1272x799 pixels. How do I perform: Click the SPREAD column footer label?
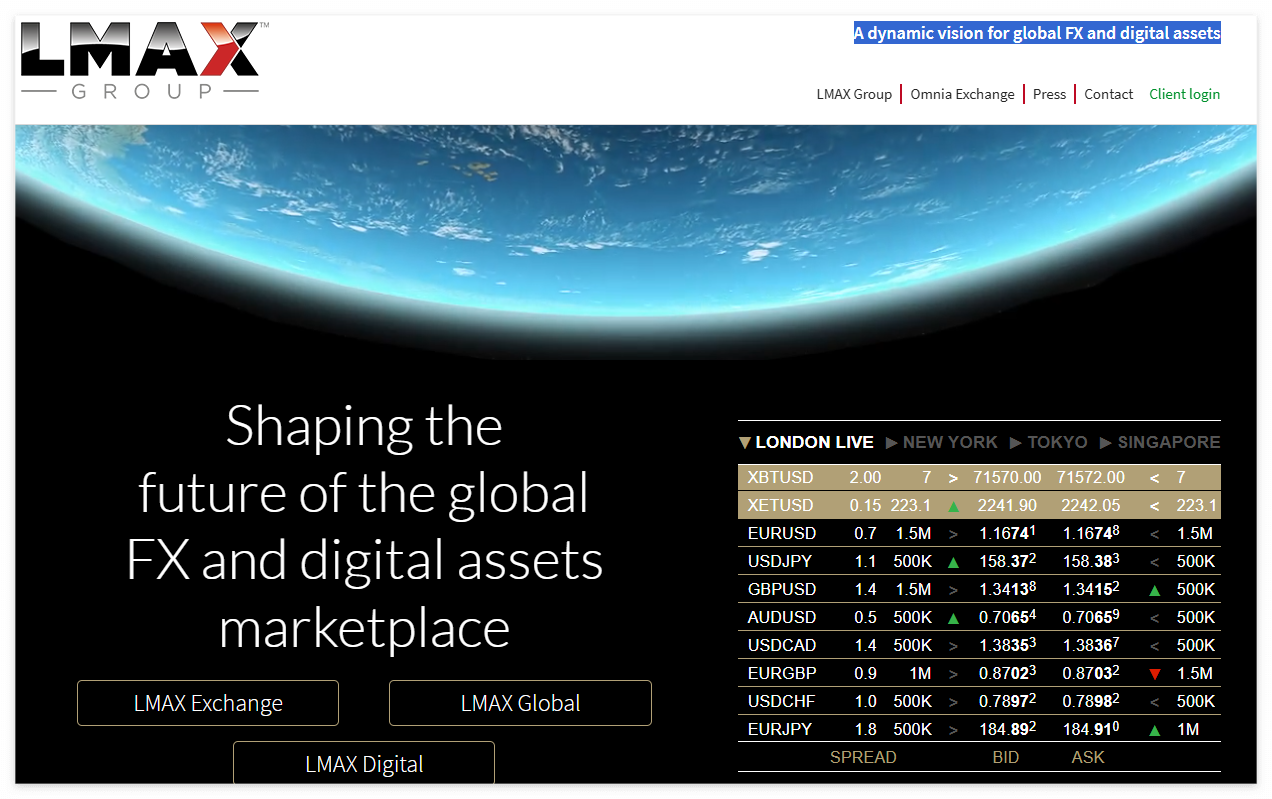coord(863,757)
